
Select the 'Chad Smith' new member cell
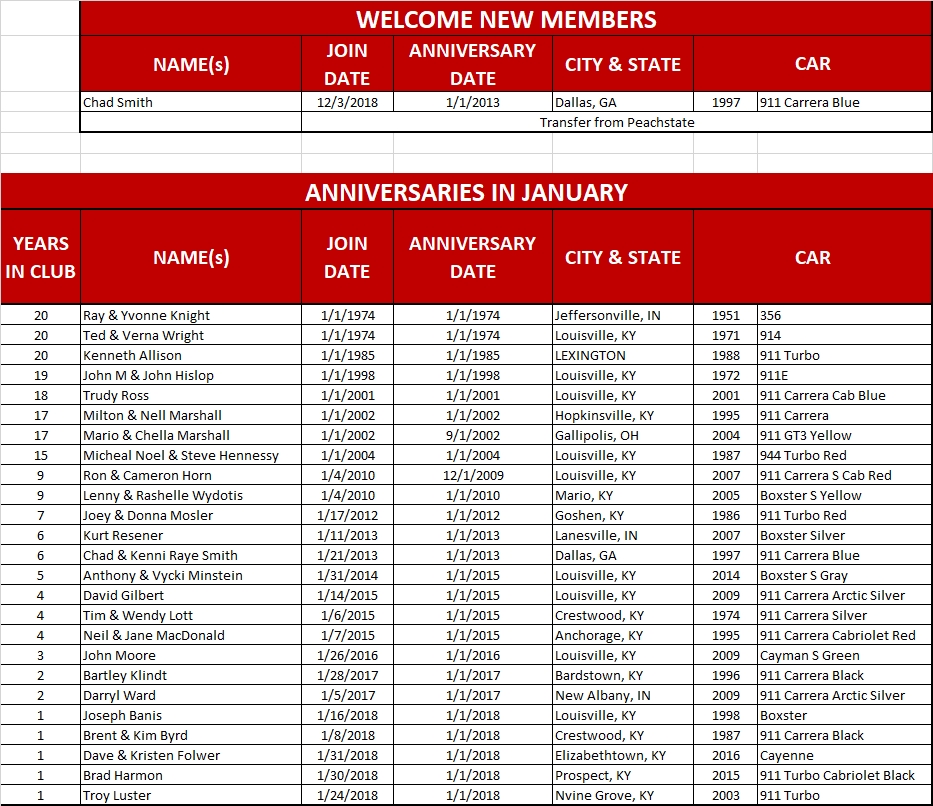point(191,102)
